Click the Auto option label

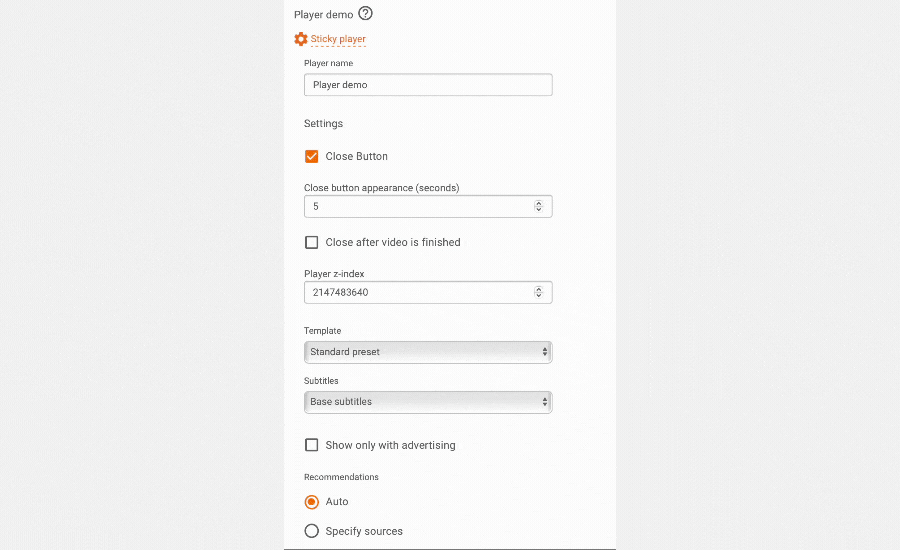(337, 502)
